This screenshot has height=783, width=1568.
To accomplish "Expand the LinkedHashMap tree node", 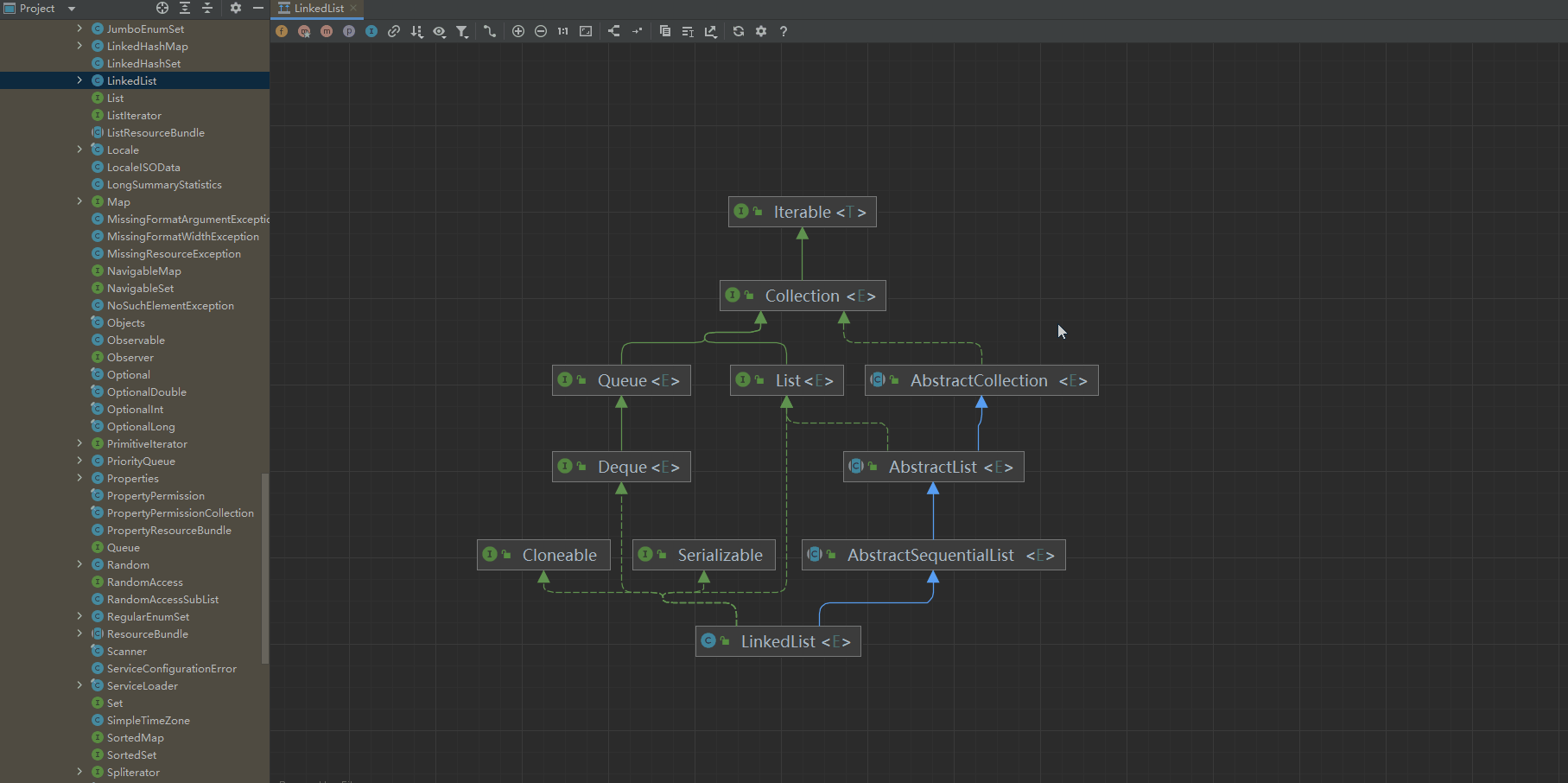I will pos(79,46).
